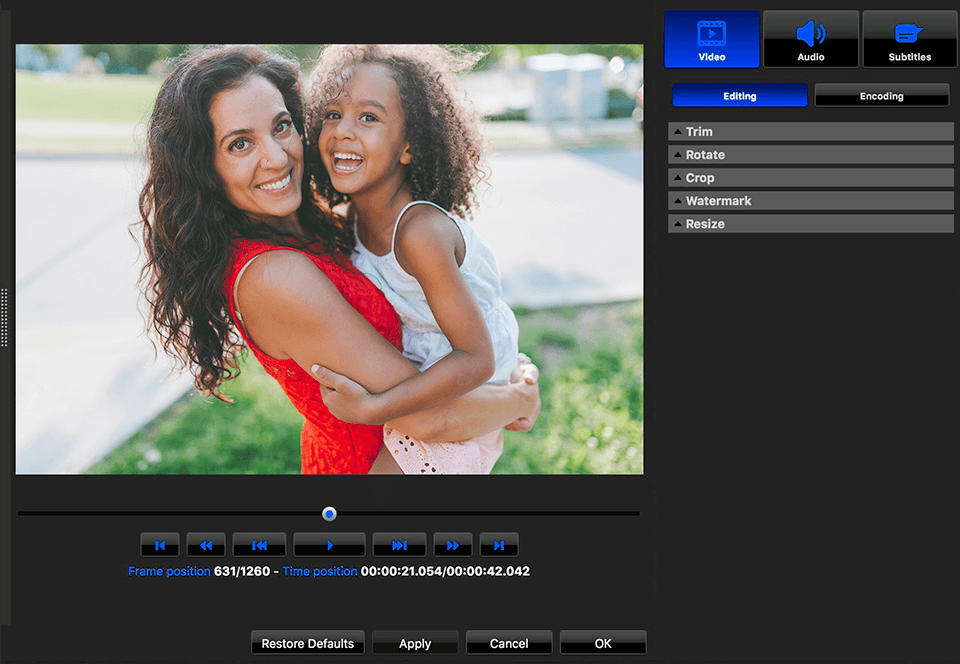
Task: Open the Crop section
Action: click(810, 177)
